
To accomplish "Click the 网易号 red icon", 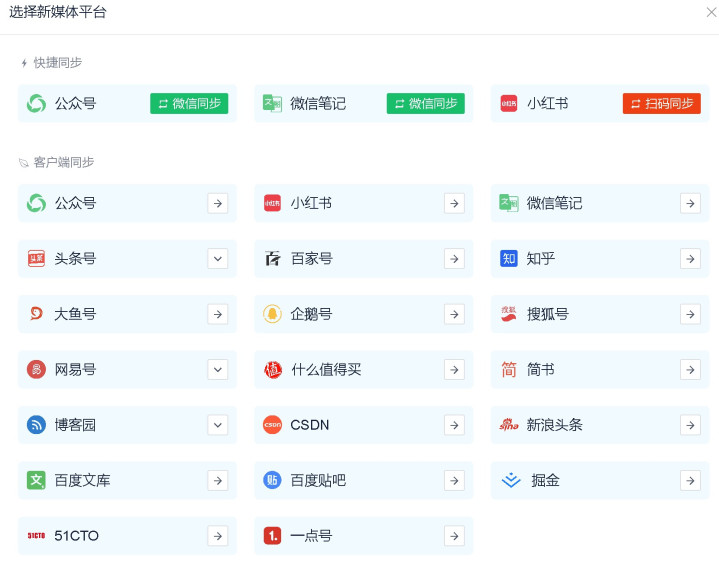I will (36, 370).
